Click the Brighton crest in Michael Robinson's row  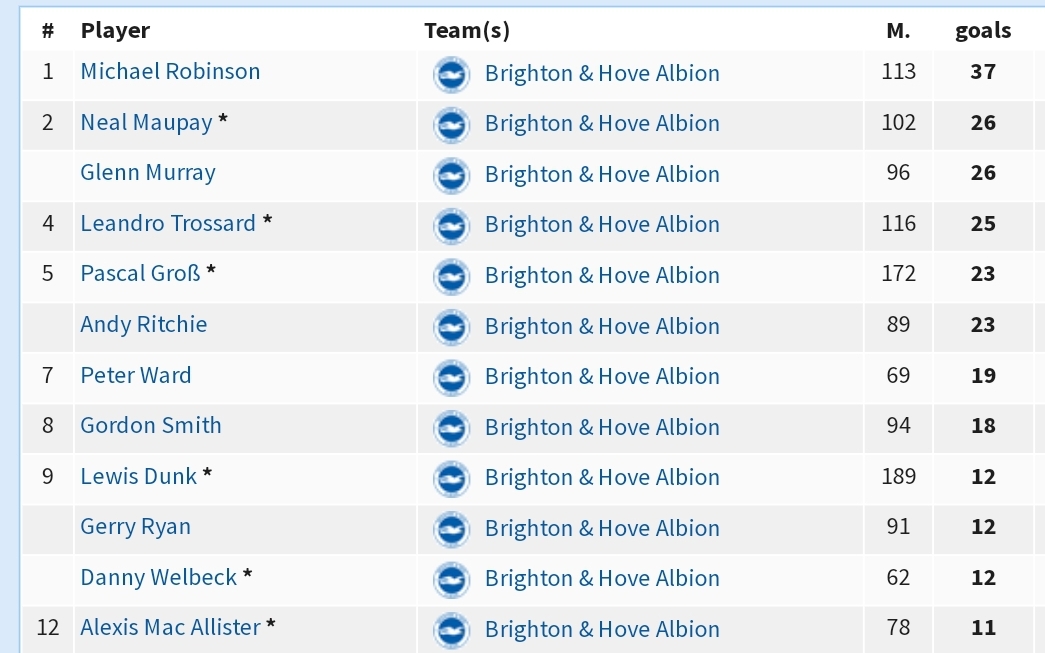pos(451,74)
